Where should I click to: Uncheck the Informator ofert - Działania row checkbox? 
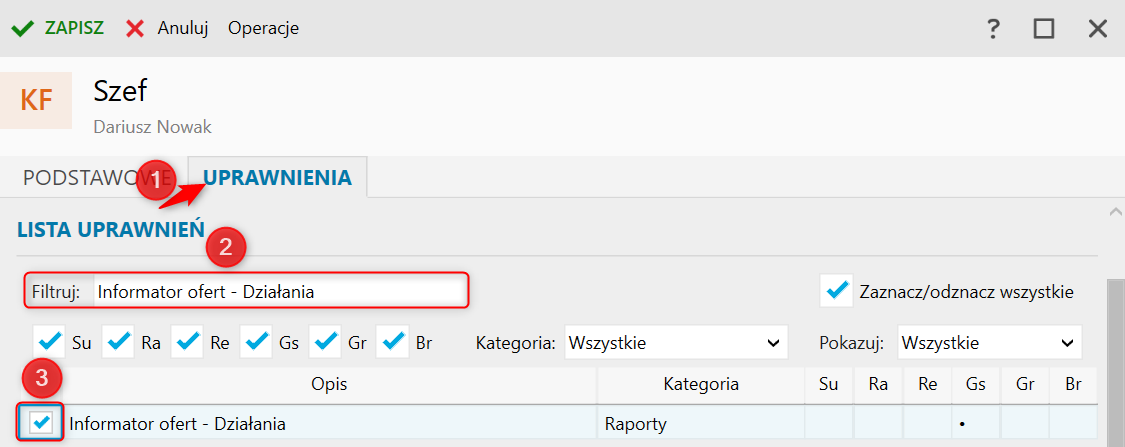click(x=42, y=422)
